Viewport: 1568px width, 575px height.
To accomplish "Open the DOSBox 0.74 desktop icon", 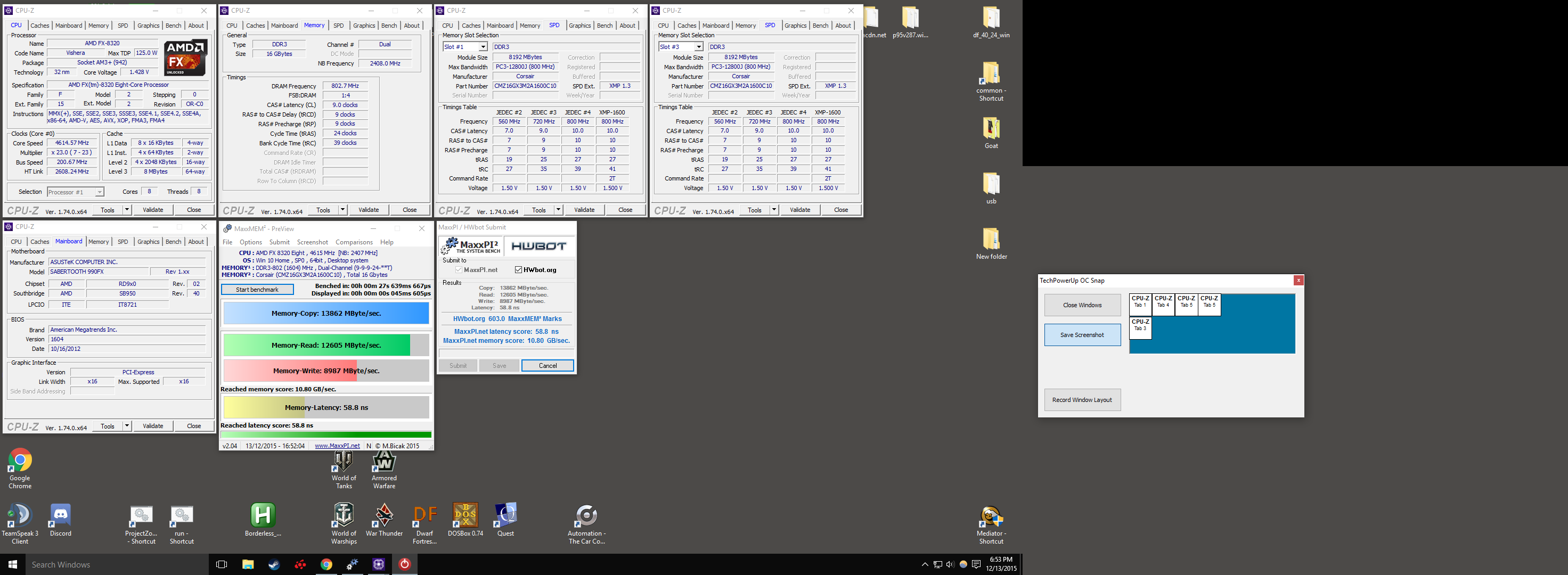I will [465, 520].
